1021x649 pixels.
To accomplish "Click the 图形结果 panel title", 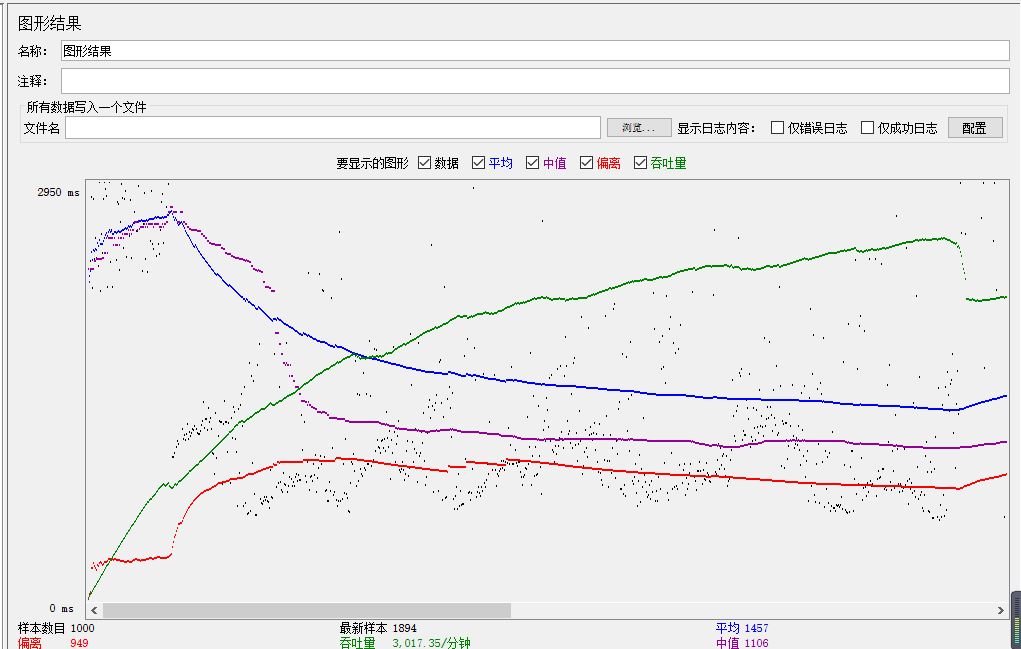I will click(x=49, y=23).
